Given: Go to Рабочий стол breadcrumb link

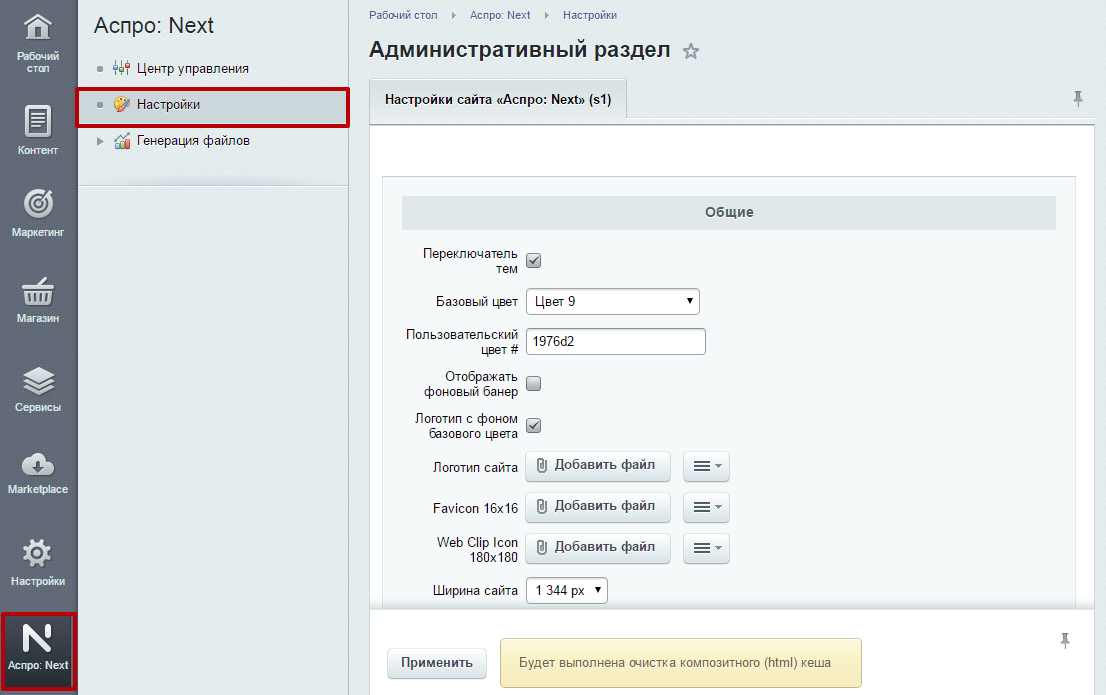Looking at the screenshot, I should [403, 15].
